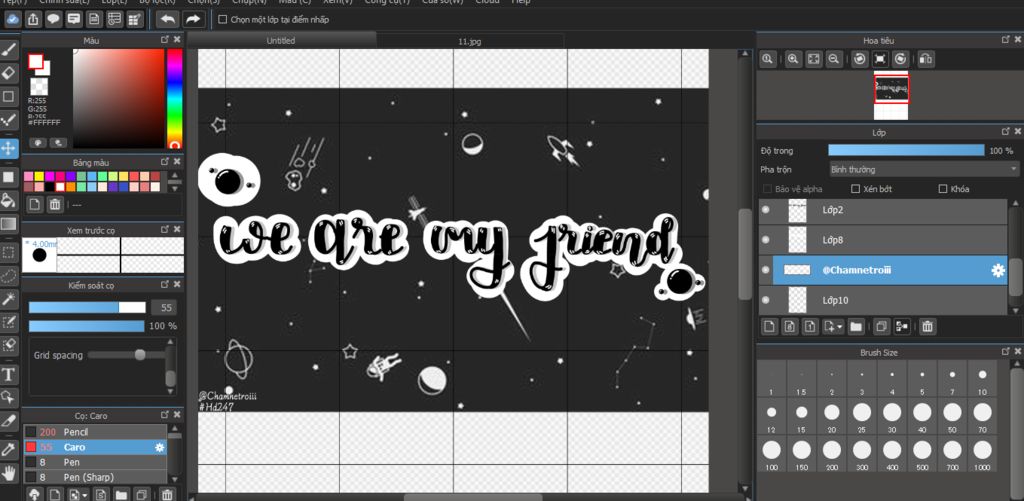Choose brush size 12 preset
Screen dimensions: 1024x501
[771, 417]
